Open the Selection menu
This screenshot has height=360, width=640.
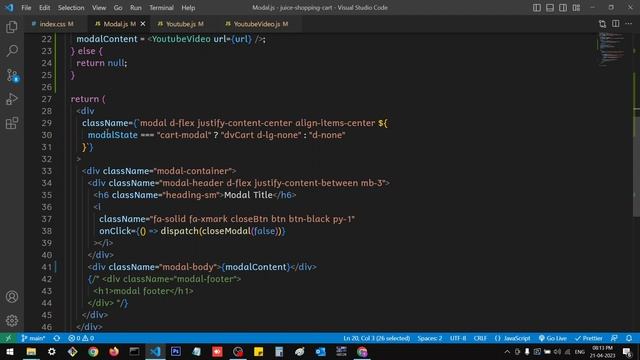point(71,8)
